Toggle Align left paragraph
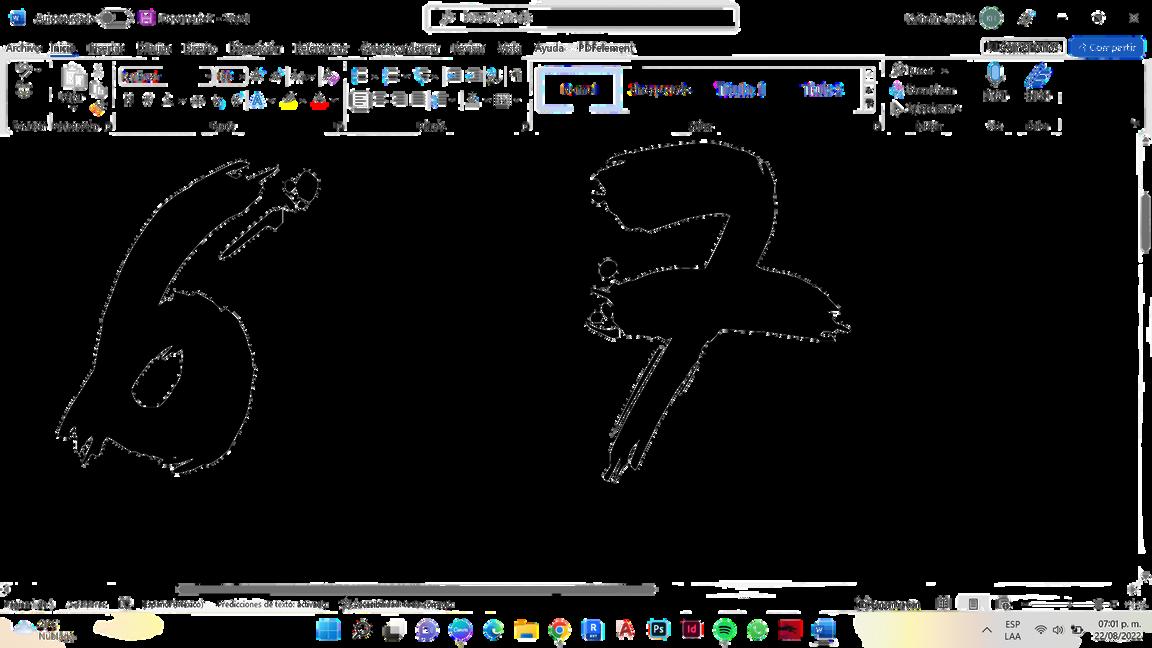Screen dimensions: 1152x648 (x=360, y=100)
